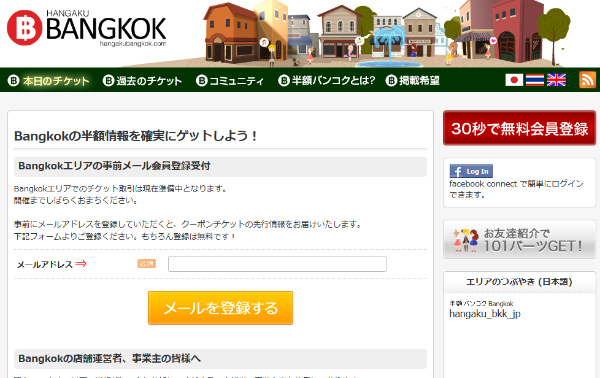Open the お友達紹介で101バーツGET banner
600x378 pixels.
click(x=519, y=240)
